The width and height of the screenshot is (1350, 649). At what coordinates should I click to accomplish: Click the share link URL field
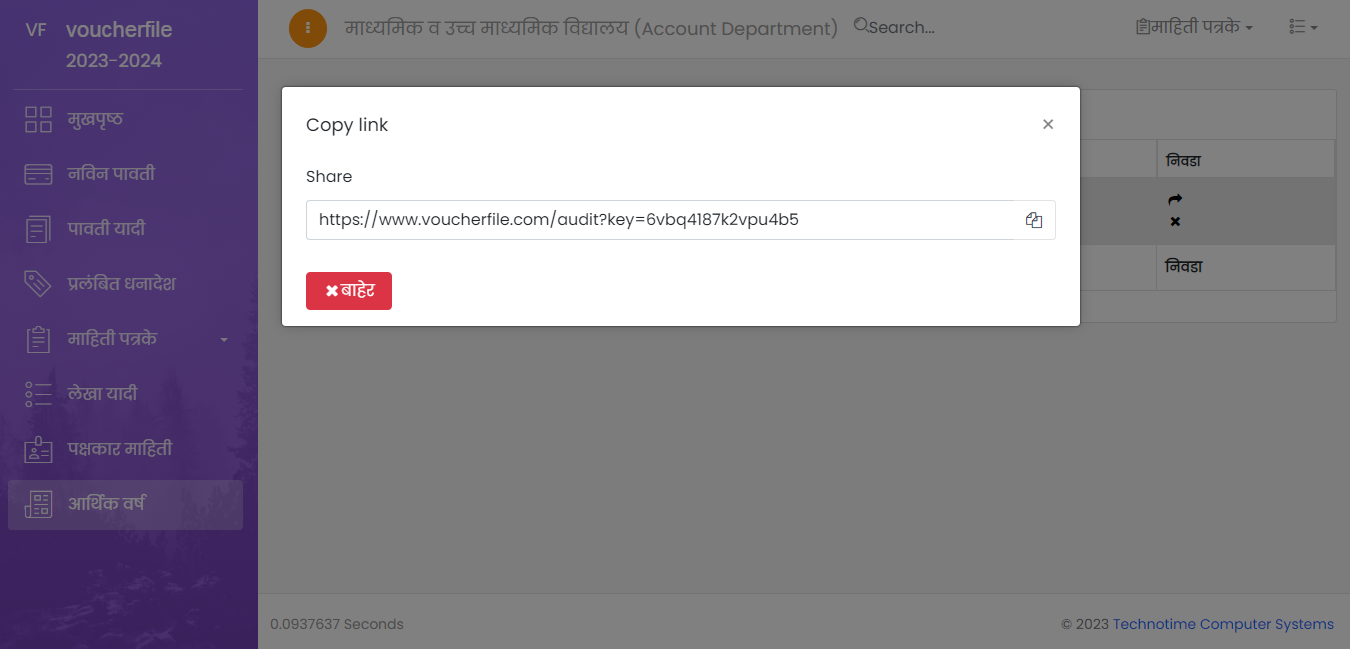(x=660, y=220)
